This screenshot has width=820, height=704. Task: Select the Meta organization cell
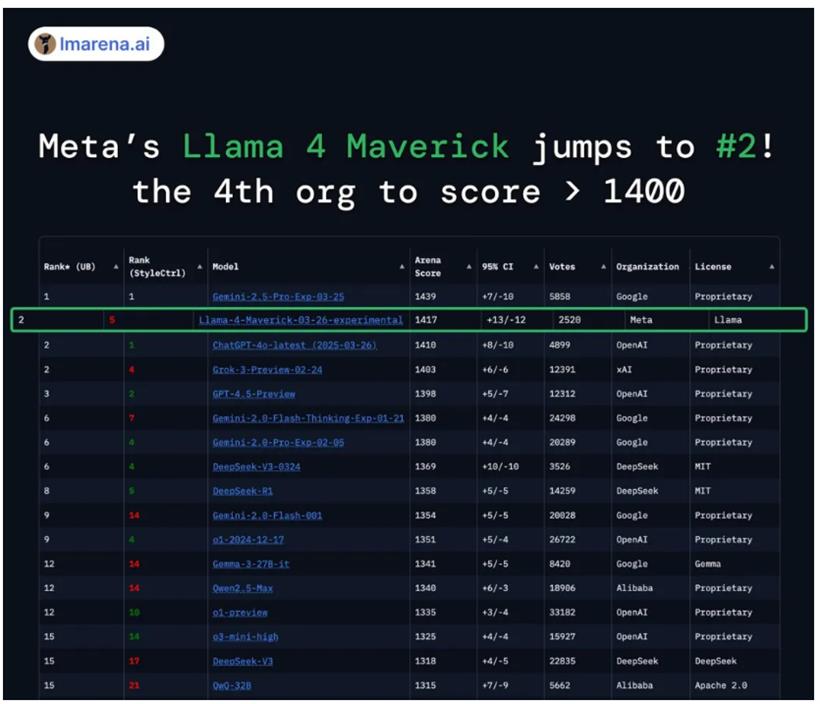[x=641, y=320]
